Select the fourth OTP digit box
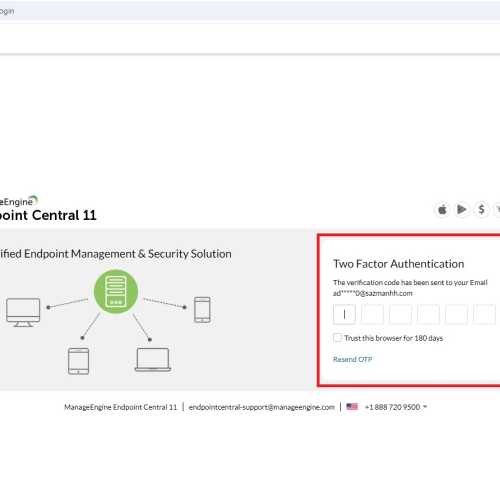Screen dimensions: 500x500 click(428, 314)
